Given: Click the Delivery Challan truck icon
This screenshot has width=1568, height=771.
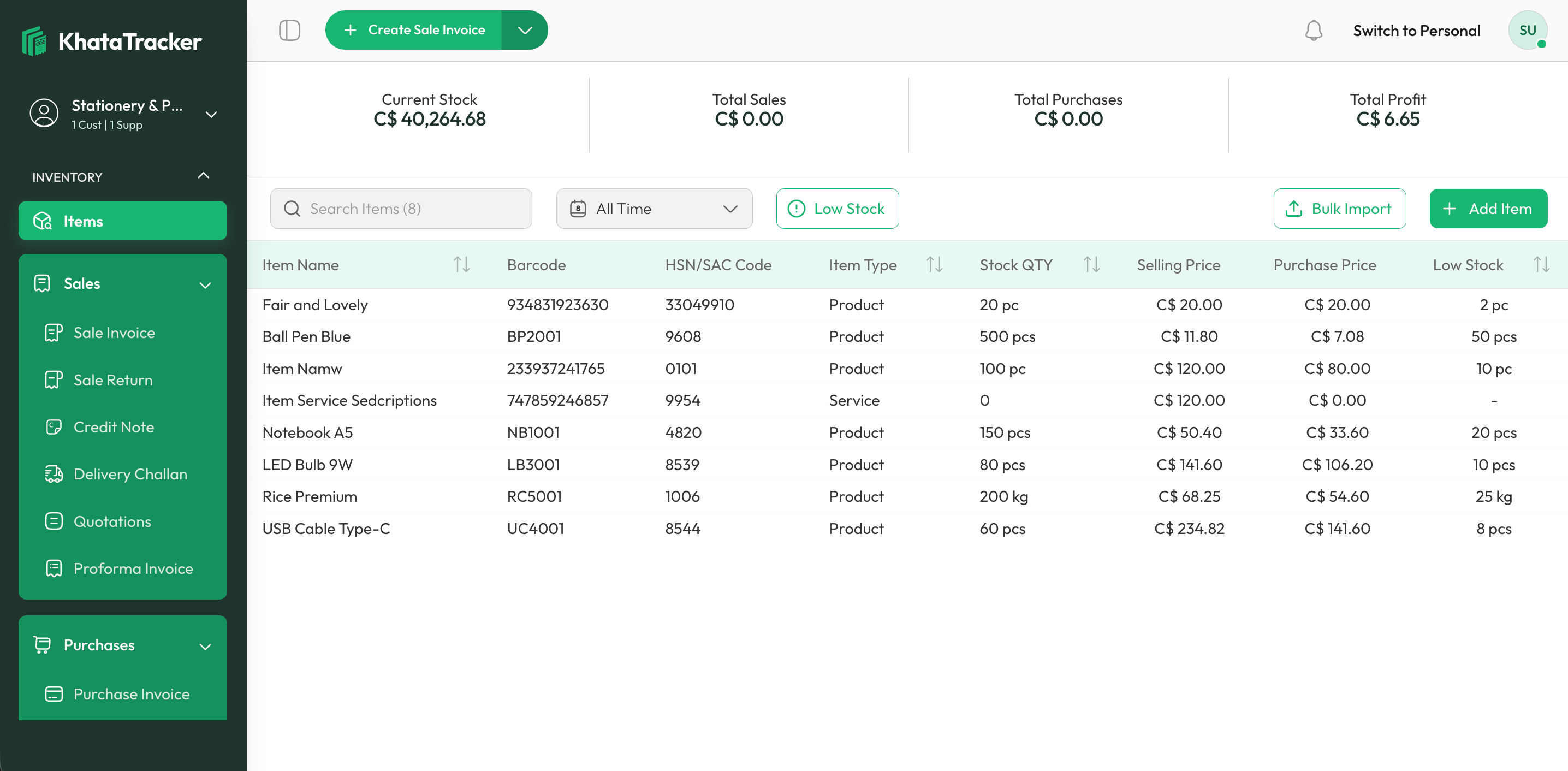Looking at the screenshot, I should [x=54, y=474].
